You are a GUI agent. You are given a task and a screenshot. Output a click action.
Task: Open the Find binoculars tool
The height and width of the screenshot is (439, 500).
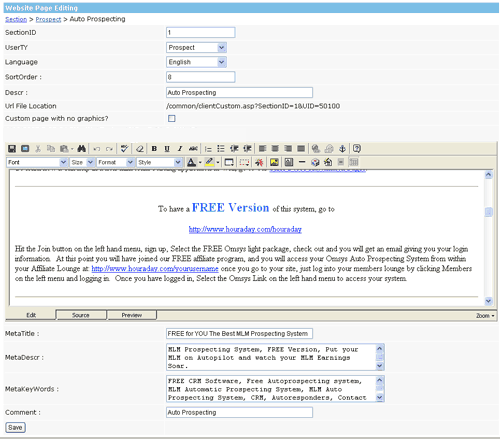pos(82,149)
